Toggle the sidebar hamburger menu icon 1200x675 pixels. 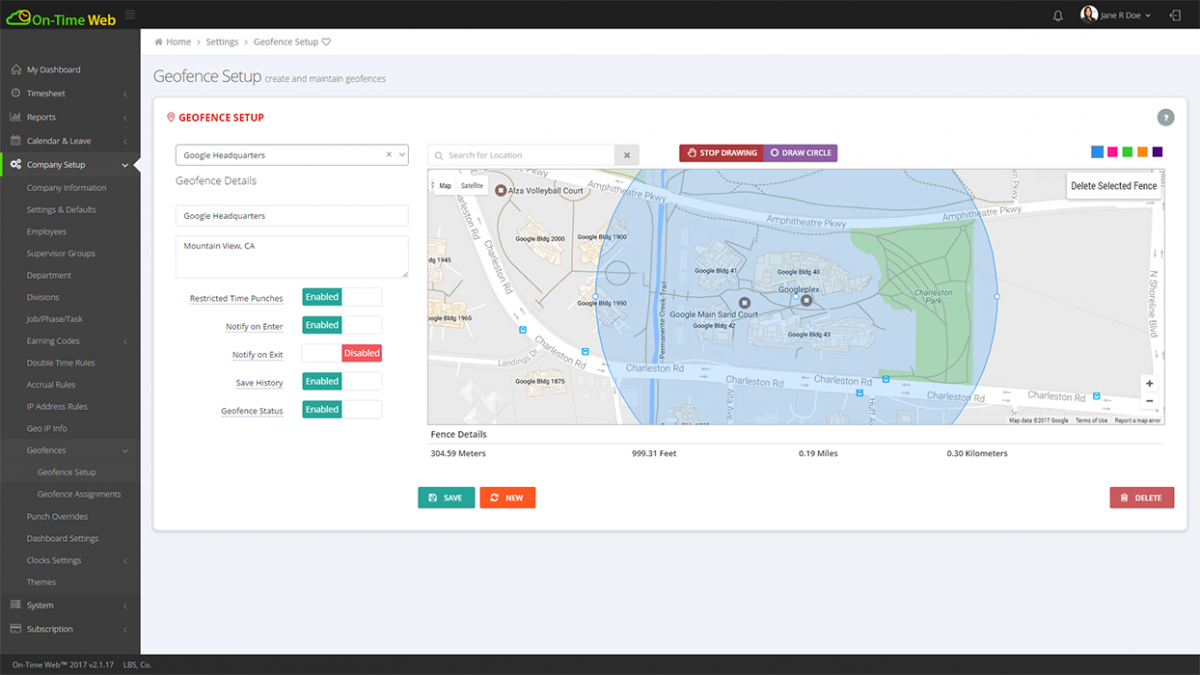click(130, 15)
